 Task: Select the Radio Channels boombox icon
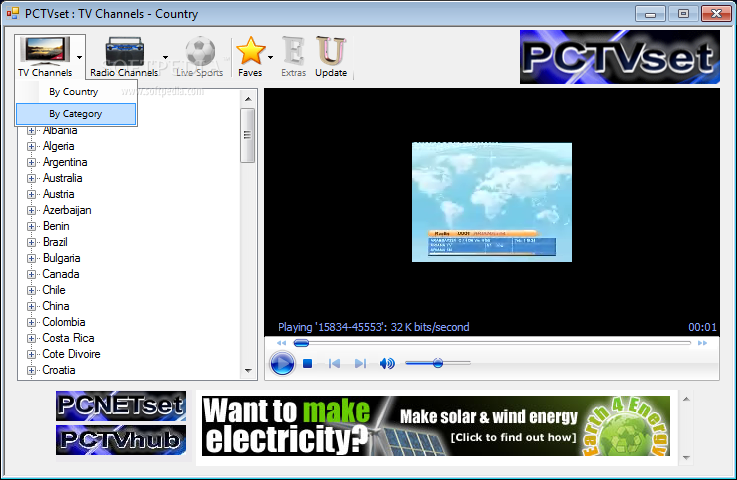125,52
